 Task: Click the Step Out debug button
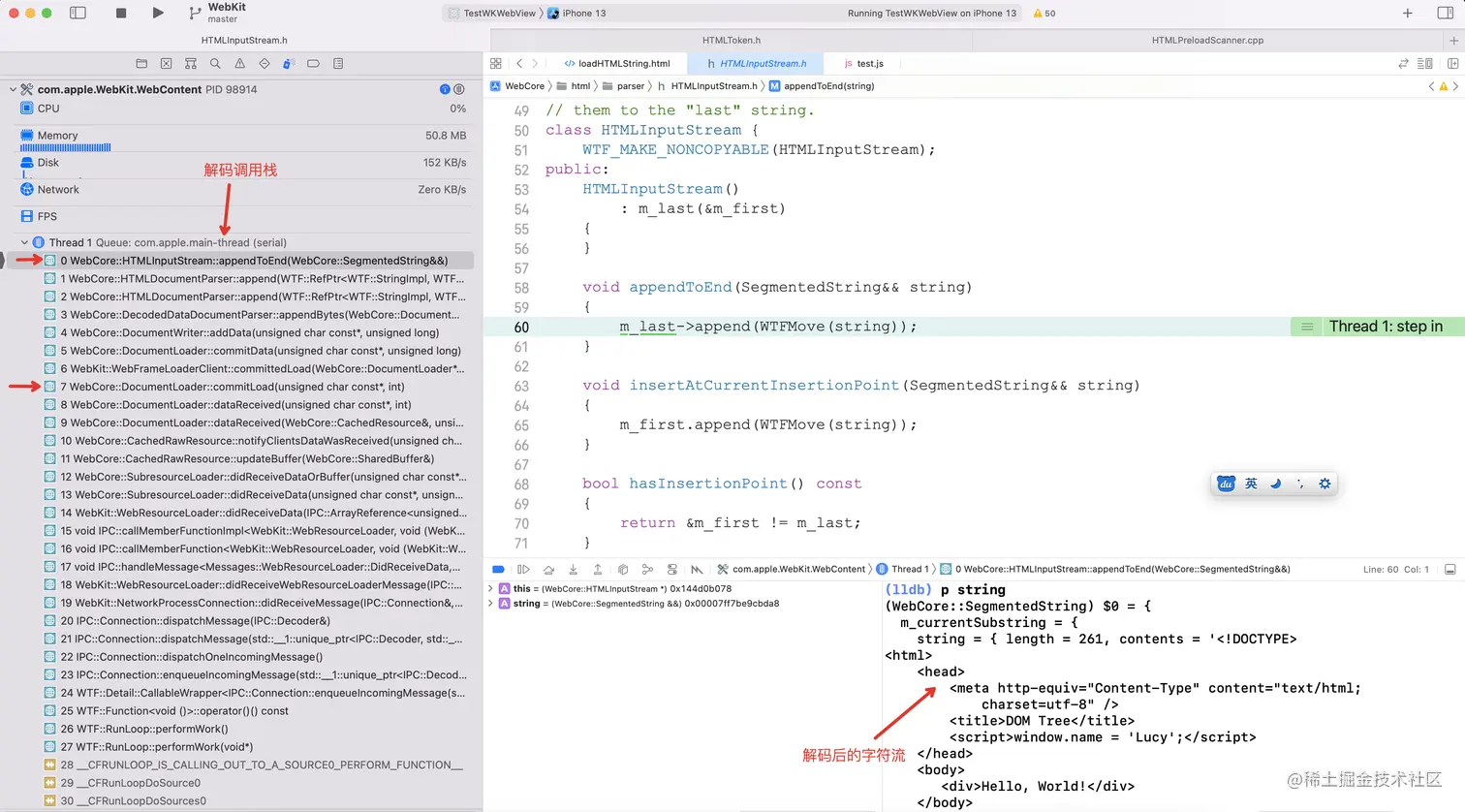coord(598,570)
